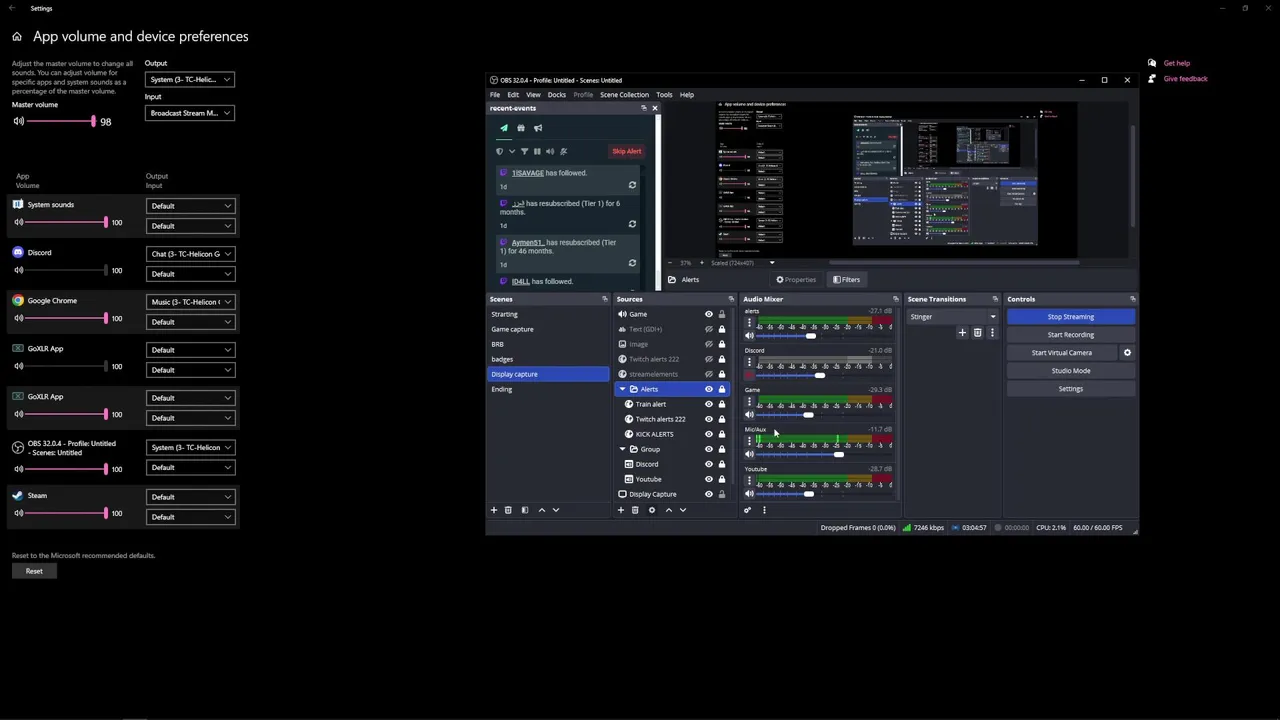Remove selected scene with trash icon

pos(508,510)
